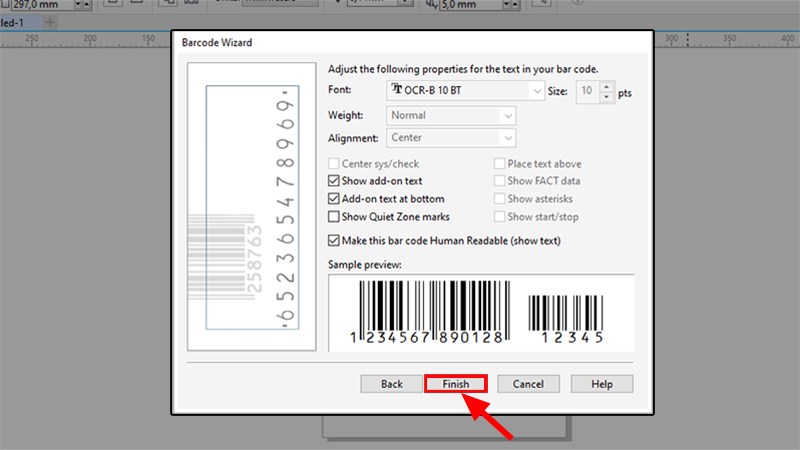Enable Show Quiet Zone marks

[x=334, y=217]
